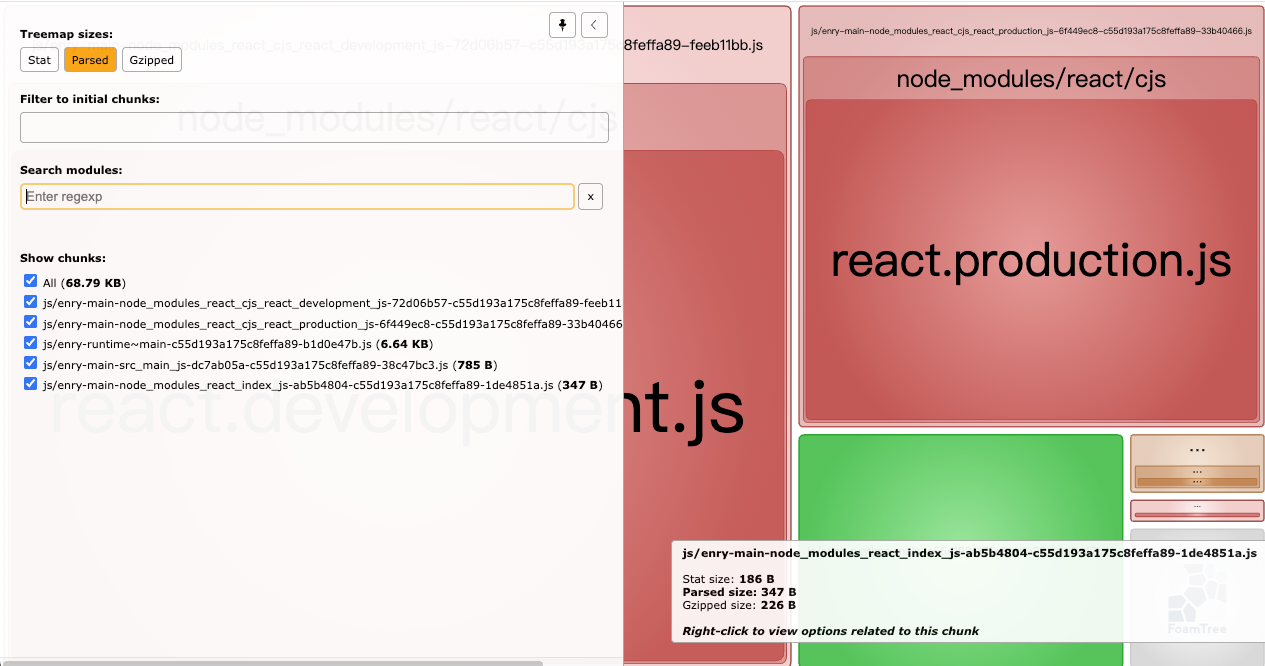Click the thin pink src_main chunk block
1265x666 pixels.
click(1196, 510)
